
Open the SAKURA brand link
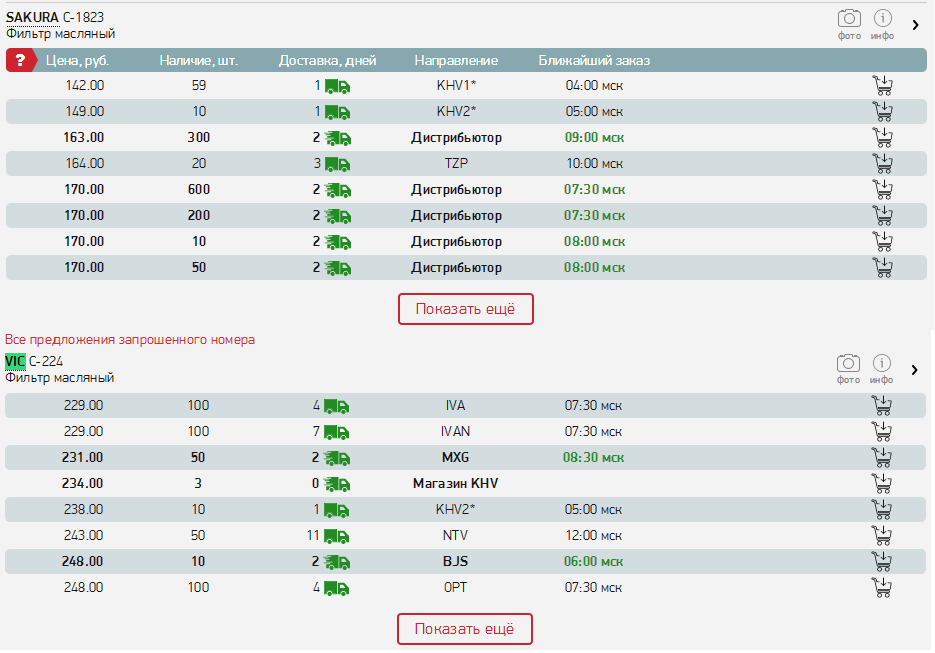(x=32, y=17)
